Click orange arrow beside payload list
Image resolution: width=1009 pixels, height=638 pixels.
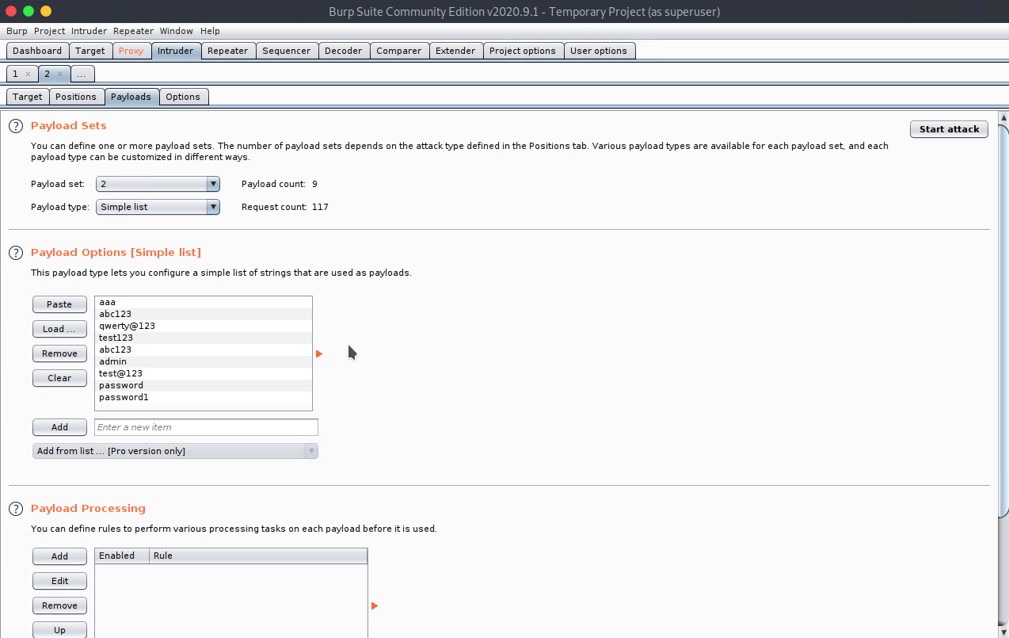click(319, 354)
